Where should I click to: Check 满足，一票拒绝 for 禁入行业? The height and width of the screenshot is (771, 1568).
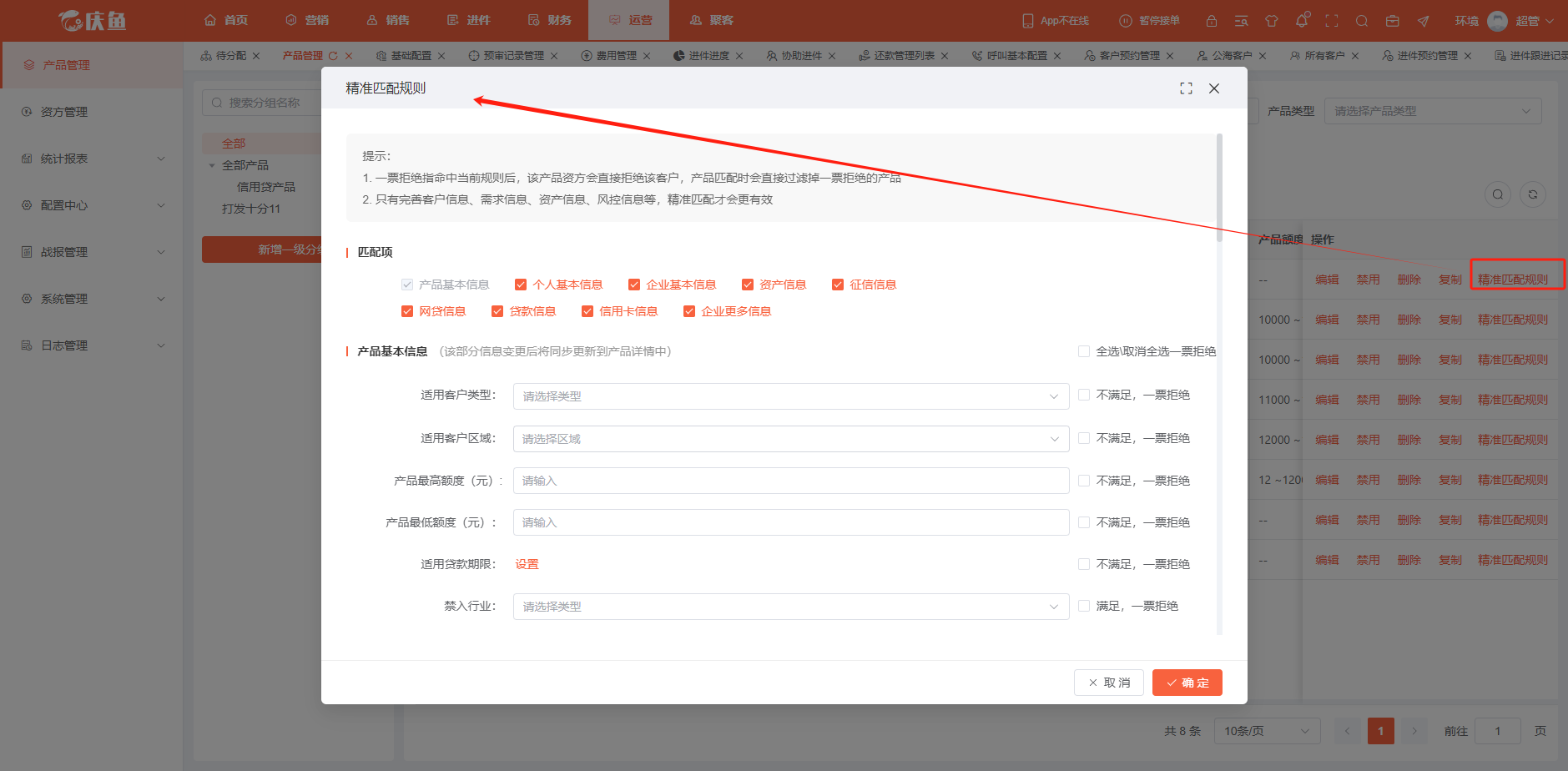point(1084,606)
